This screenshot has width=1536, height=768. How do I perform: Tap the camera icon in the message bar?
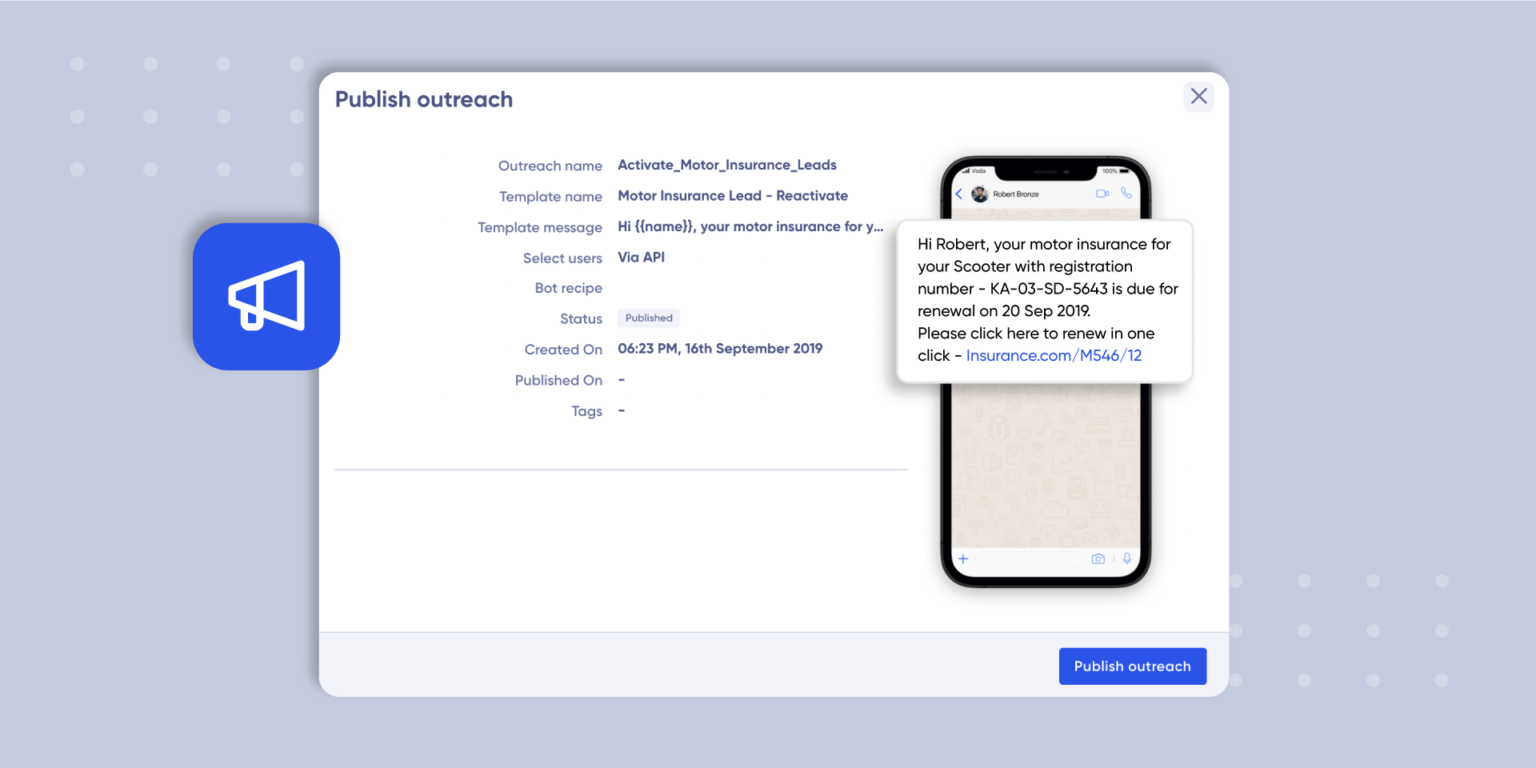pos(1098,558)
